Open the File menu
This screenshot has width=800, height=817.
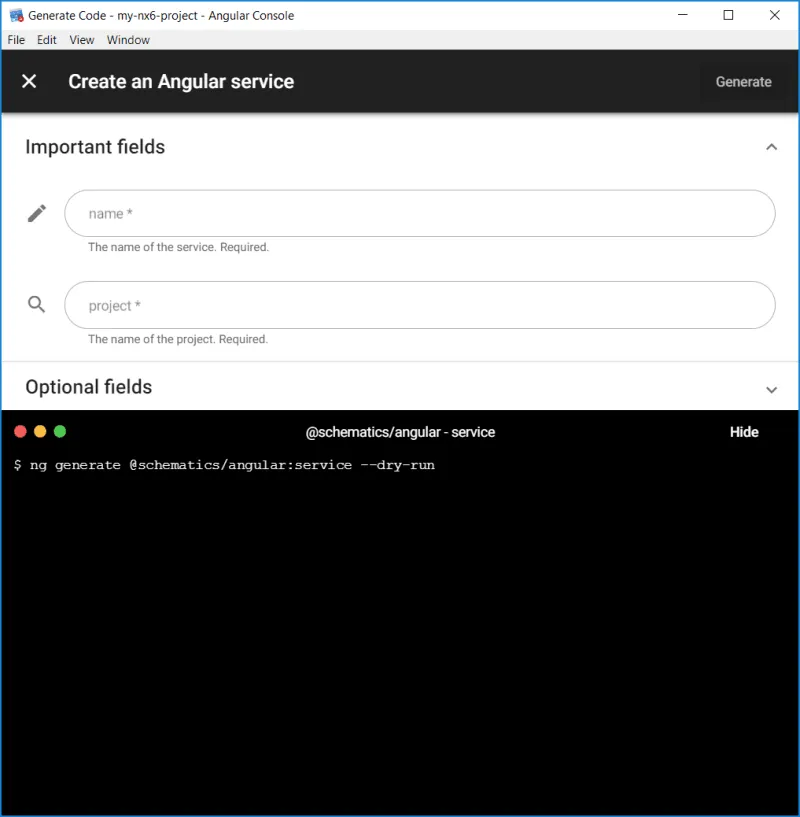[16, 40]
